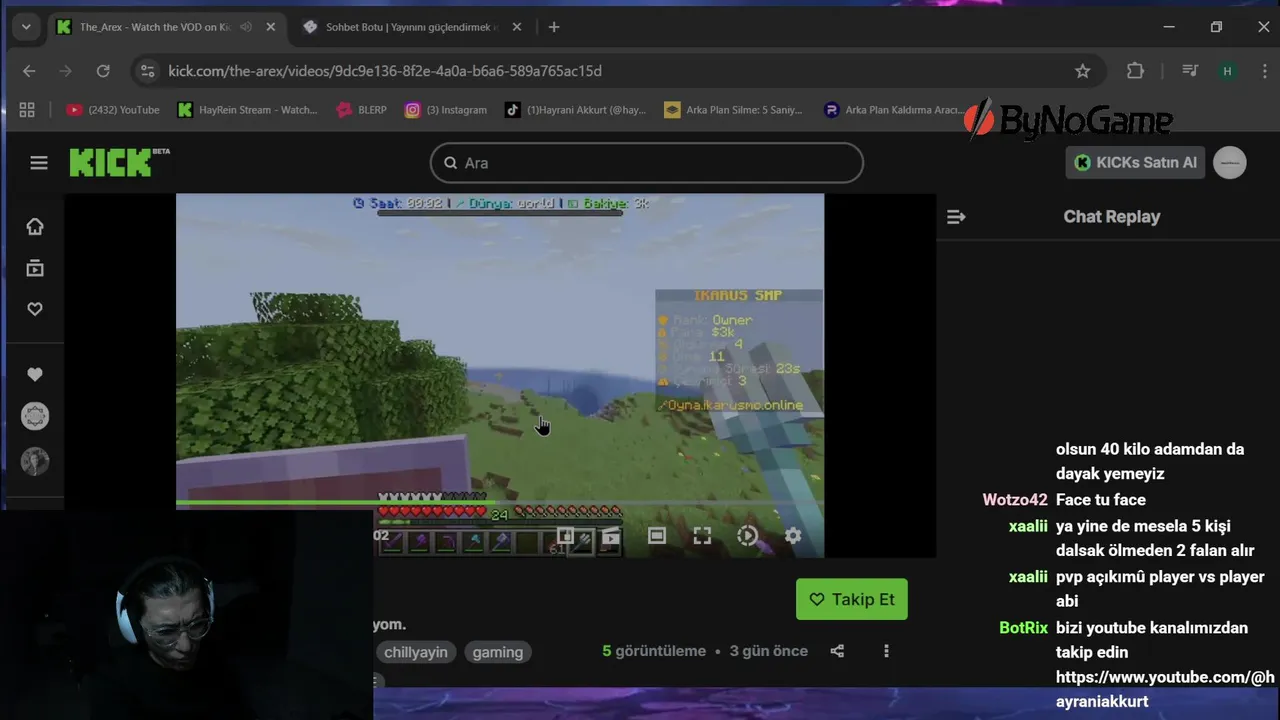This screenshot has height=720, width=1280.
Task: Click the 5 görüntüleme view count
Action: click(654, 651)
